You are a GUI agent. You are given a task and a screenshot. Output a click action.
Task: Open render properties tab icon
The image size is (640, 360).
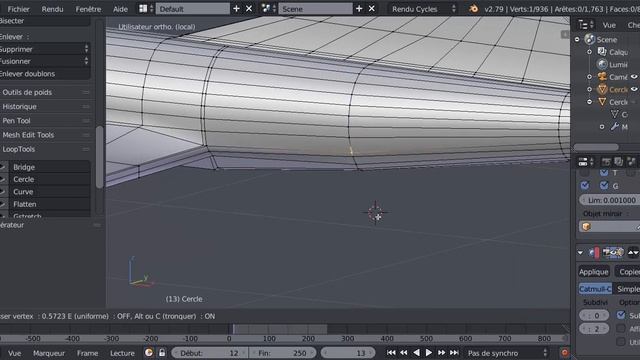(x=606, y=162)
